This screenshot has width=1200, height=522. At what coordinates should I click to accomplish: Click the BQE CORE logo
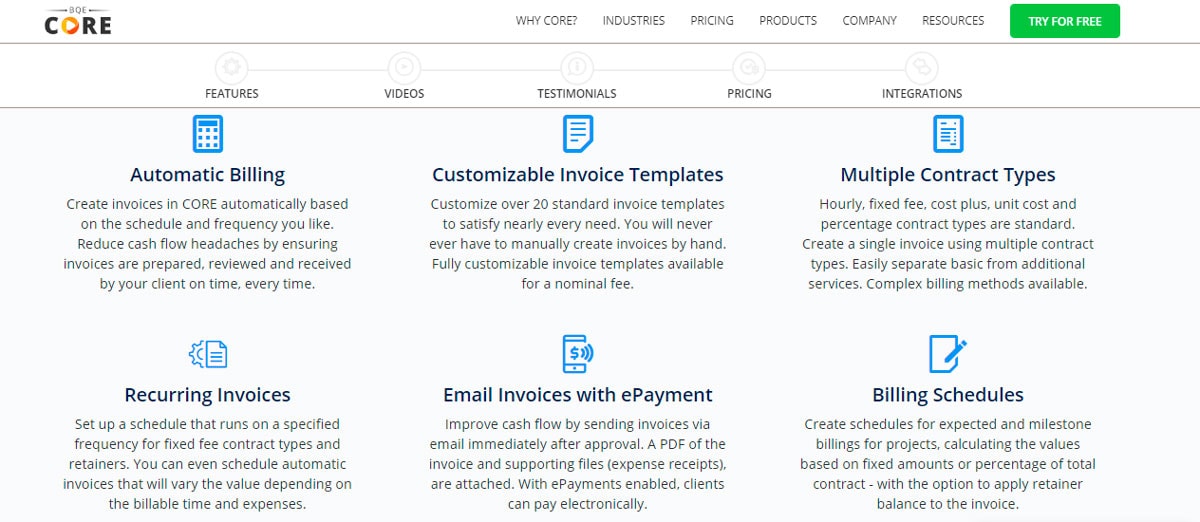pos(78,20)
